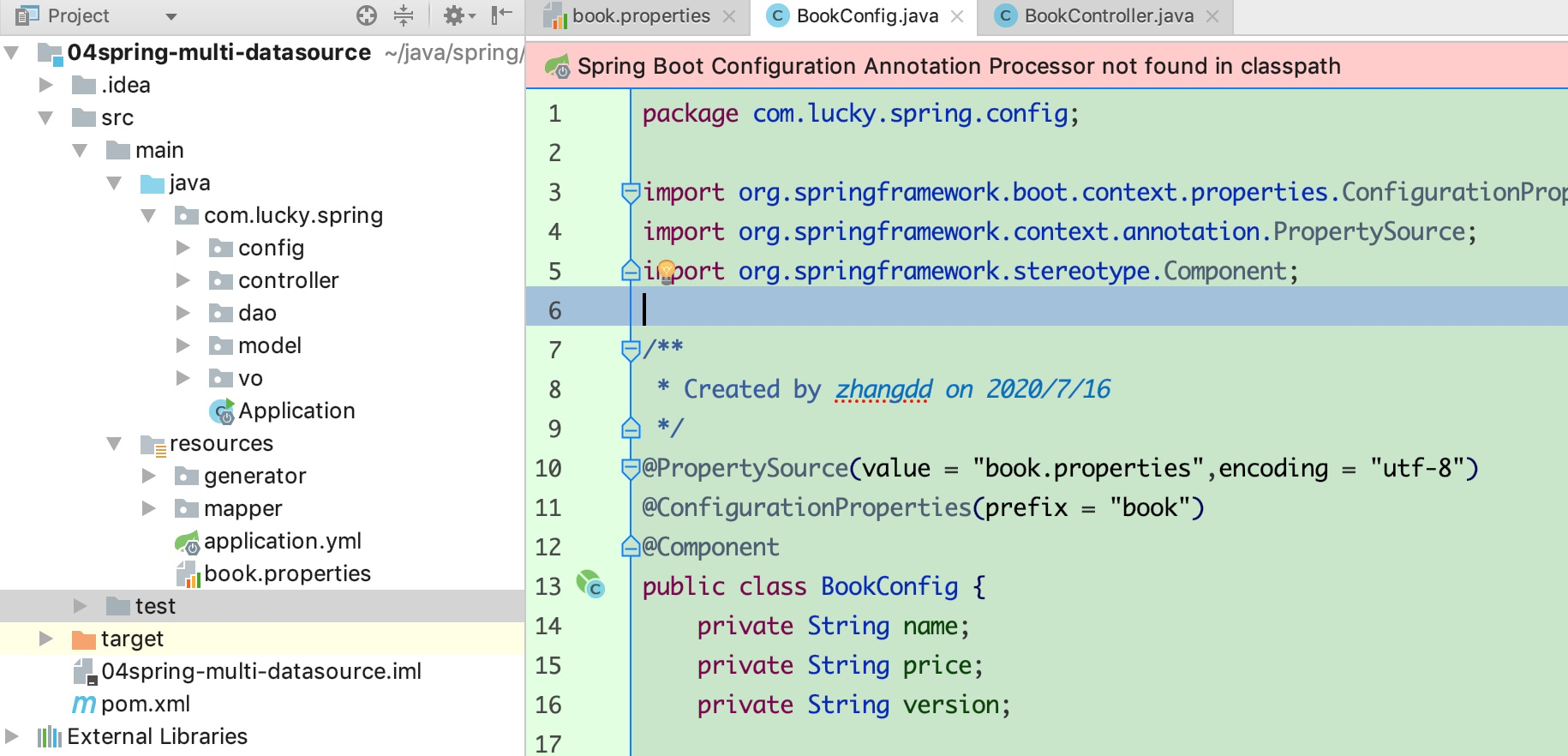Click the blue java source folder icon

[153, 183]
